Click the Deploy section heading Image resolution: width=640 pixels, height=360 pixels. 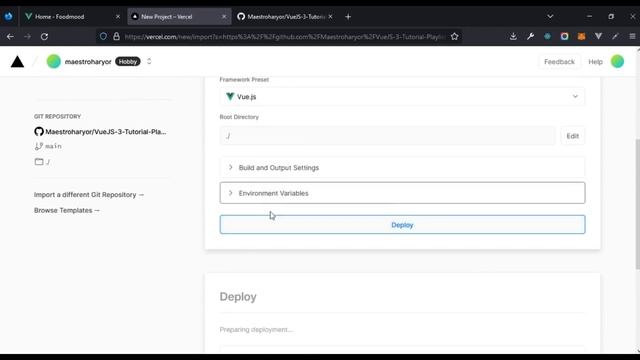(x=238, y=297)
